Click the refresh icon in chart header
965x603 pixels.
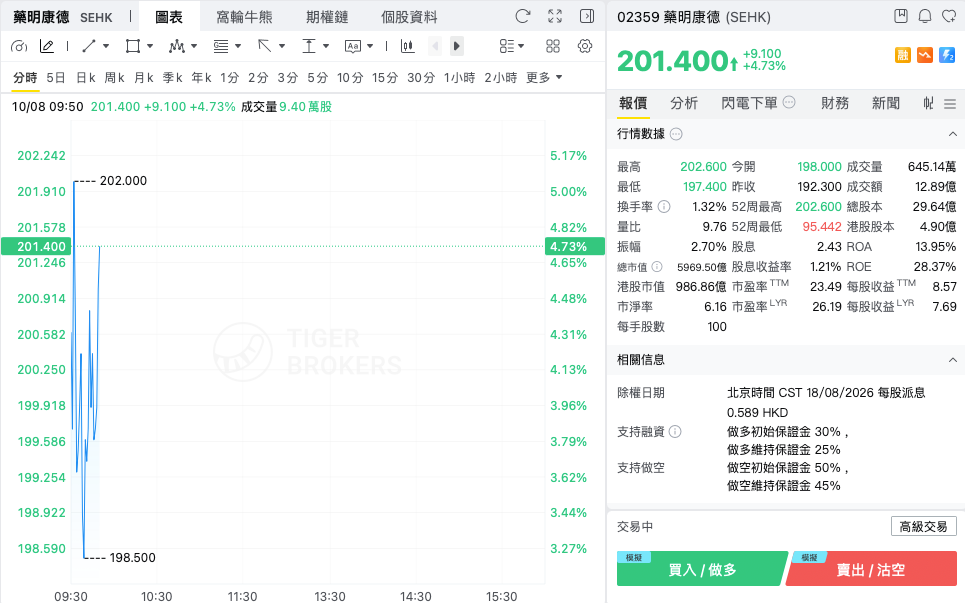pyautogui.click(x=523, y=17)
